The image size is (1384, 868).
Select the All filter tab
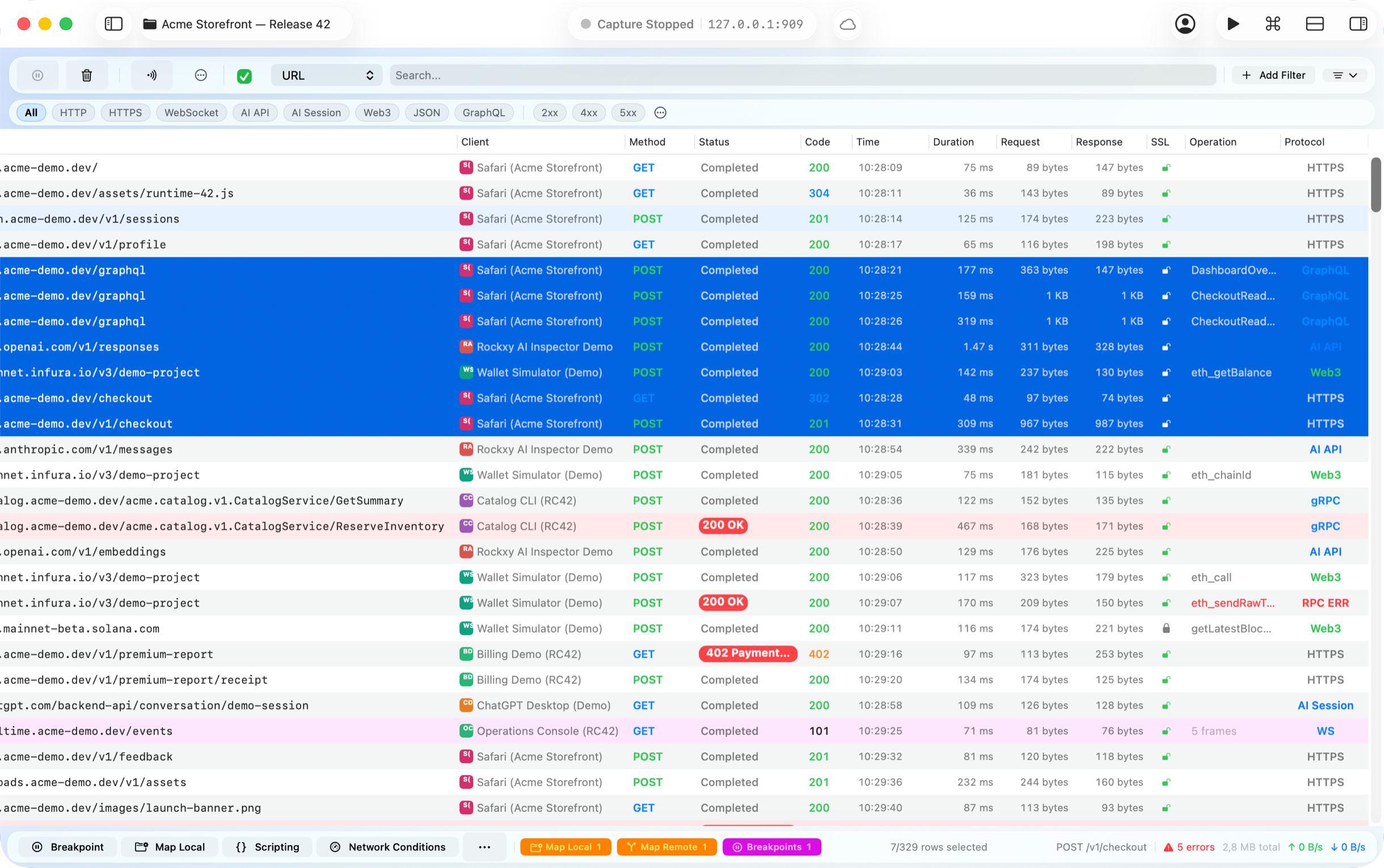coord(31,112)
